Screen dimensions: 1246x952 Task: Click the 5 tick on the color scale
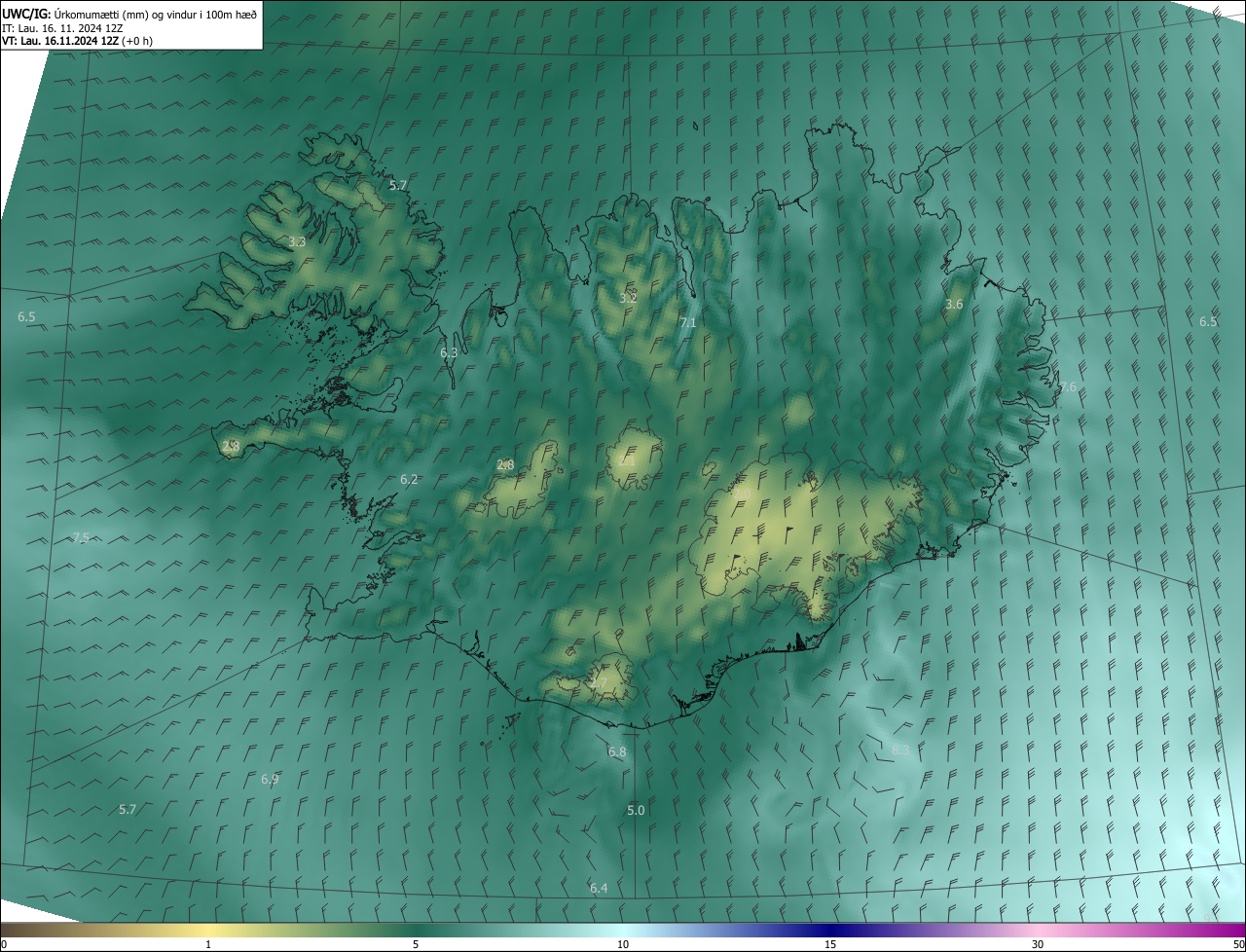[416, 944]
